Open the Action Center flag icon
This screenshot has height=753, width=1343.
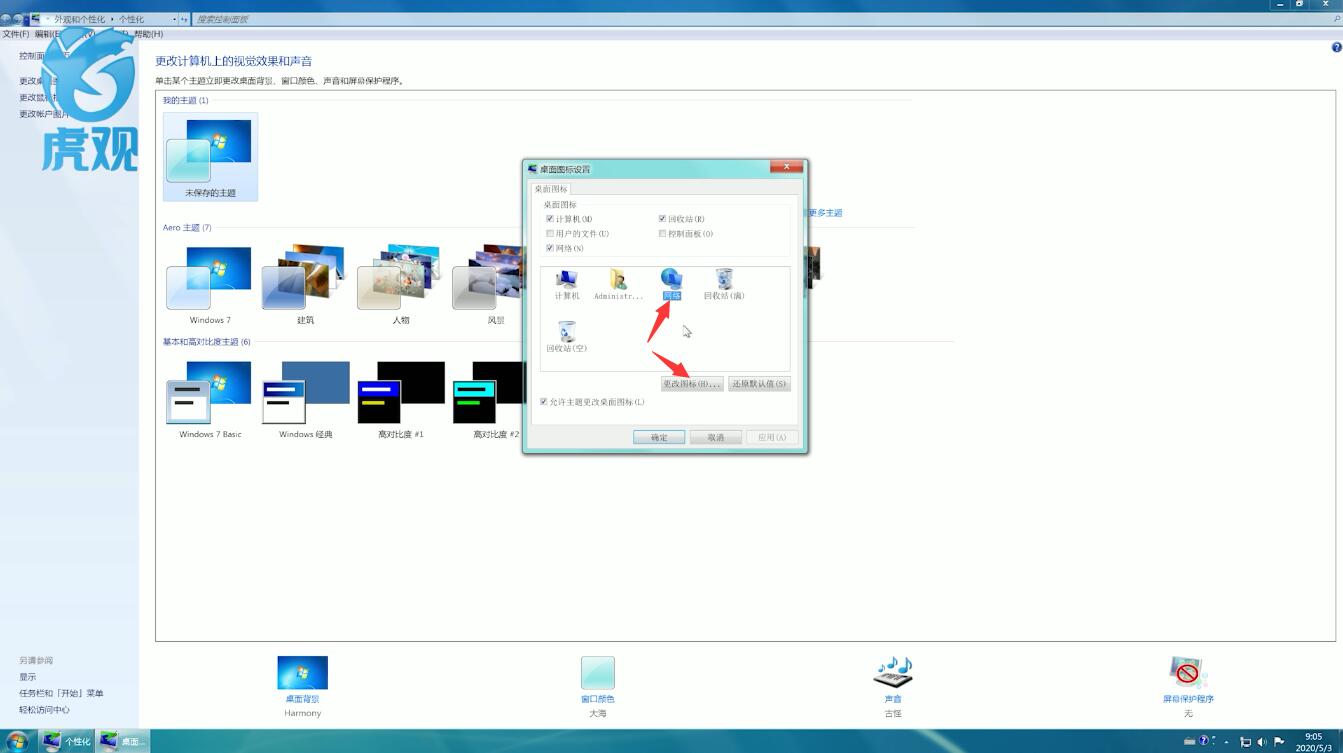tap(1279, 742)
